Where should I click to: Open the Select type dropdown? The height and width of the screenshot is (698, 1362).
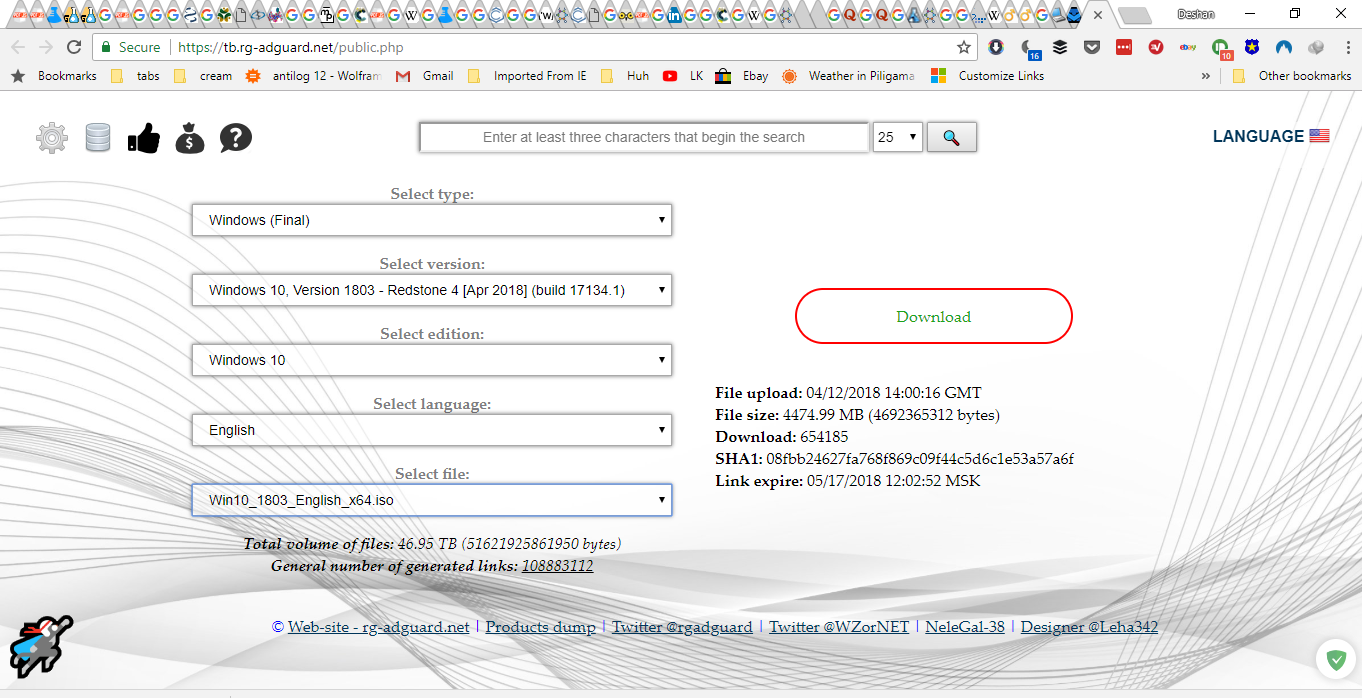[432, 220]
